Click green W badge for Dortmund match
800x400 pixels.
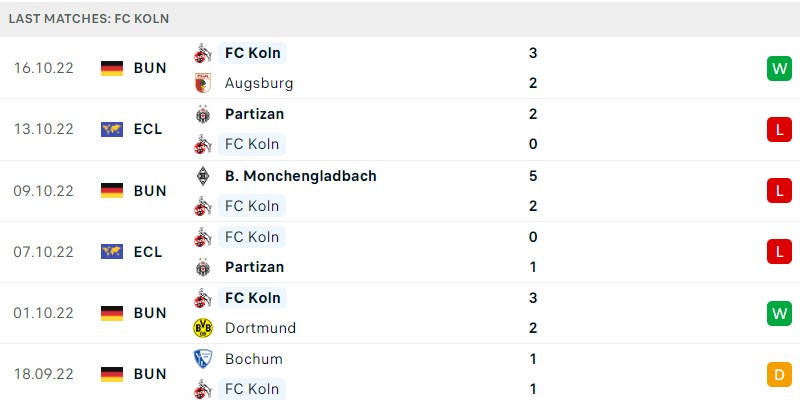point(779,313)
